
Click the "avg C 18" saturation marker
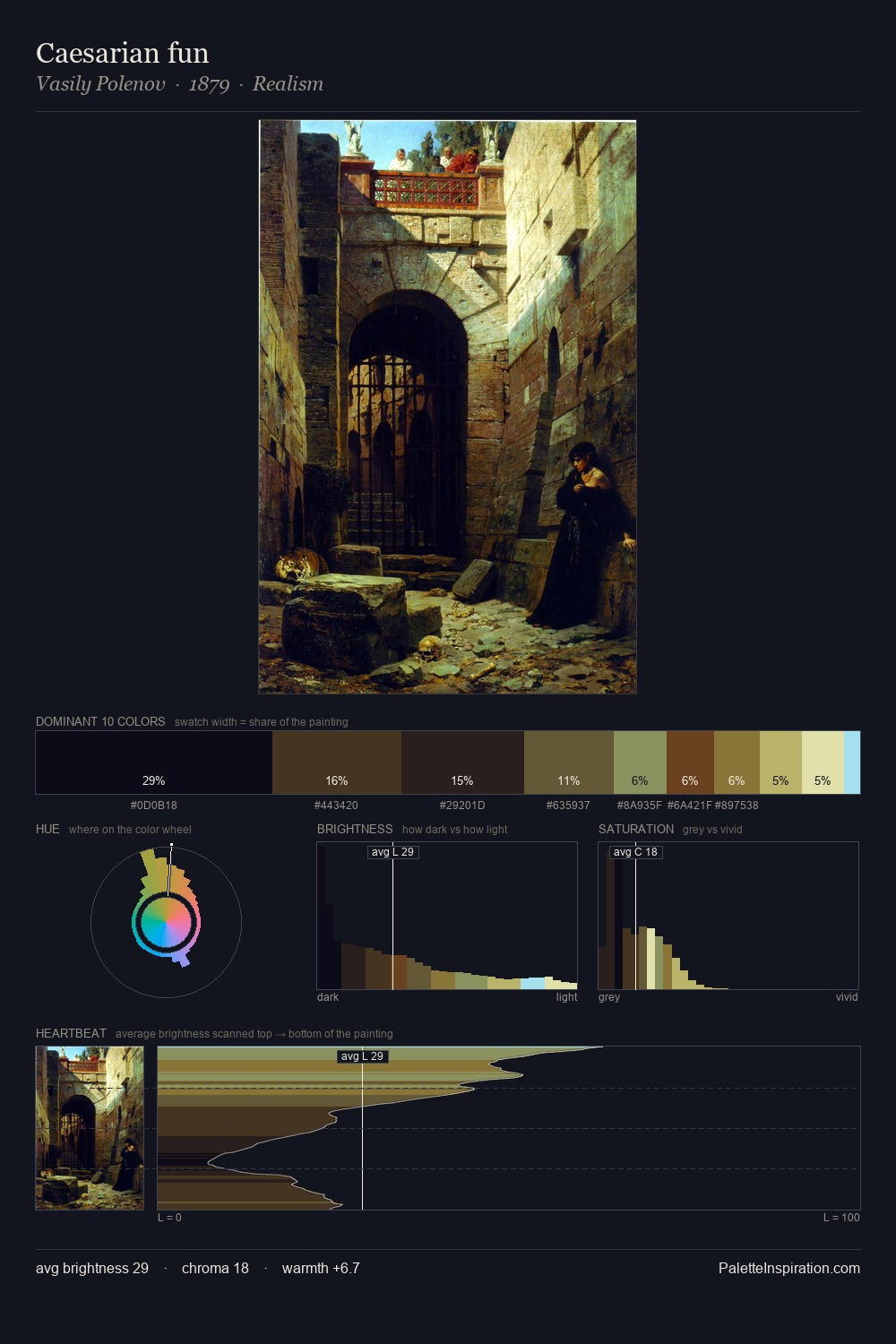pos(635,852)
